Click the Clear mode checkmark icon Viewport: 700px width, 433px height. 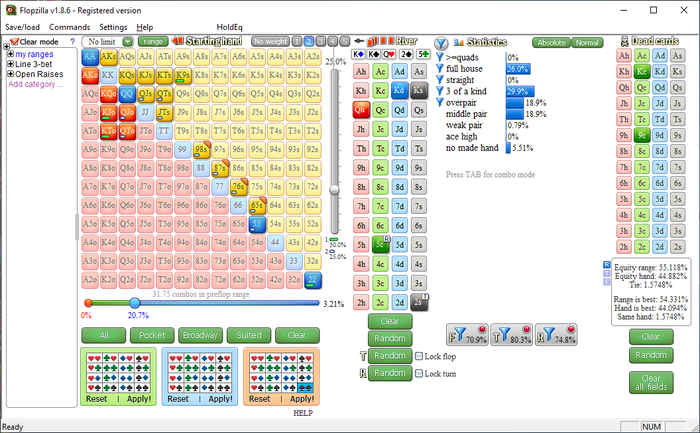click(14, 42)
